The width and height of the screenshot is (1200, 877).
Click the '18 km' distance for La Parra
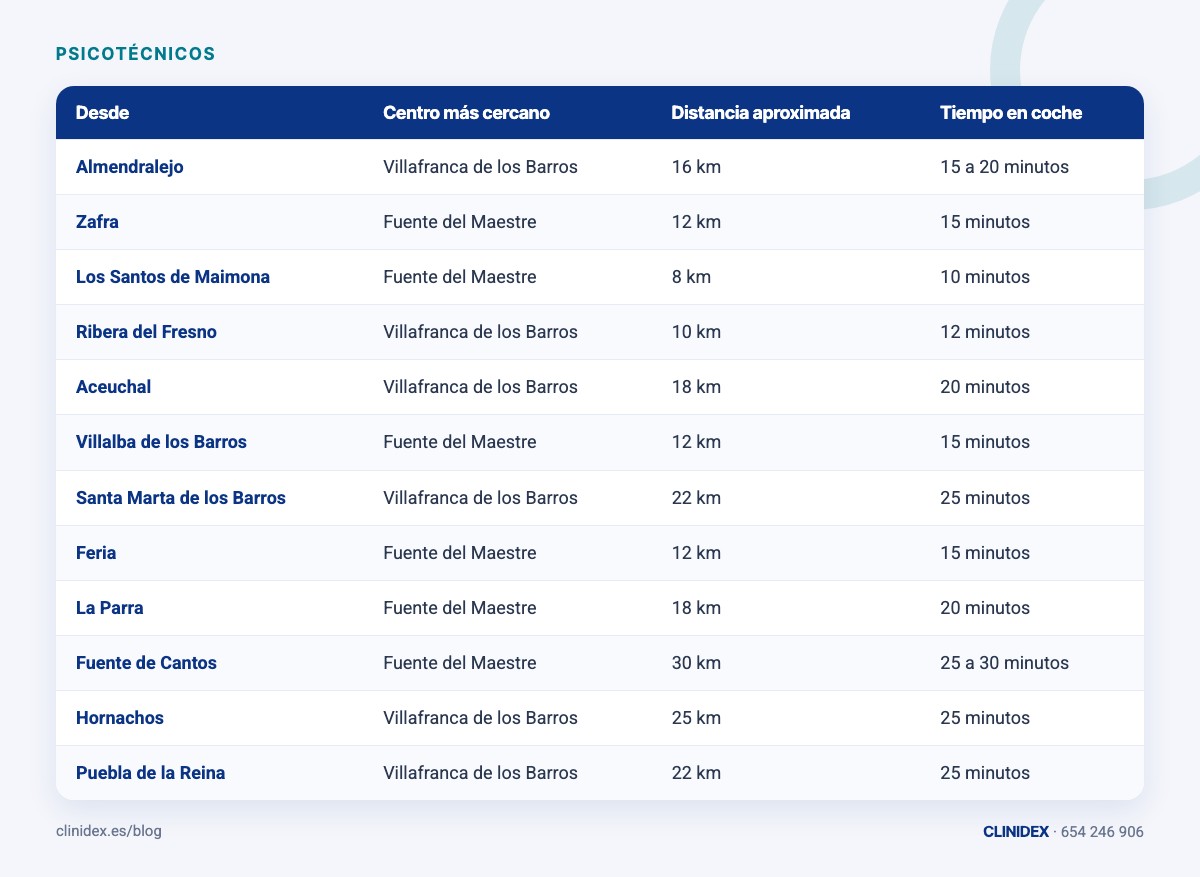pos(696,608)
